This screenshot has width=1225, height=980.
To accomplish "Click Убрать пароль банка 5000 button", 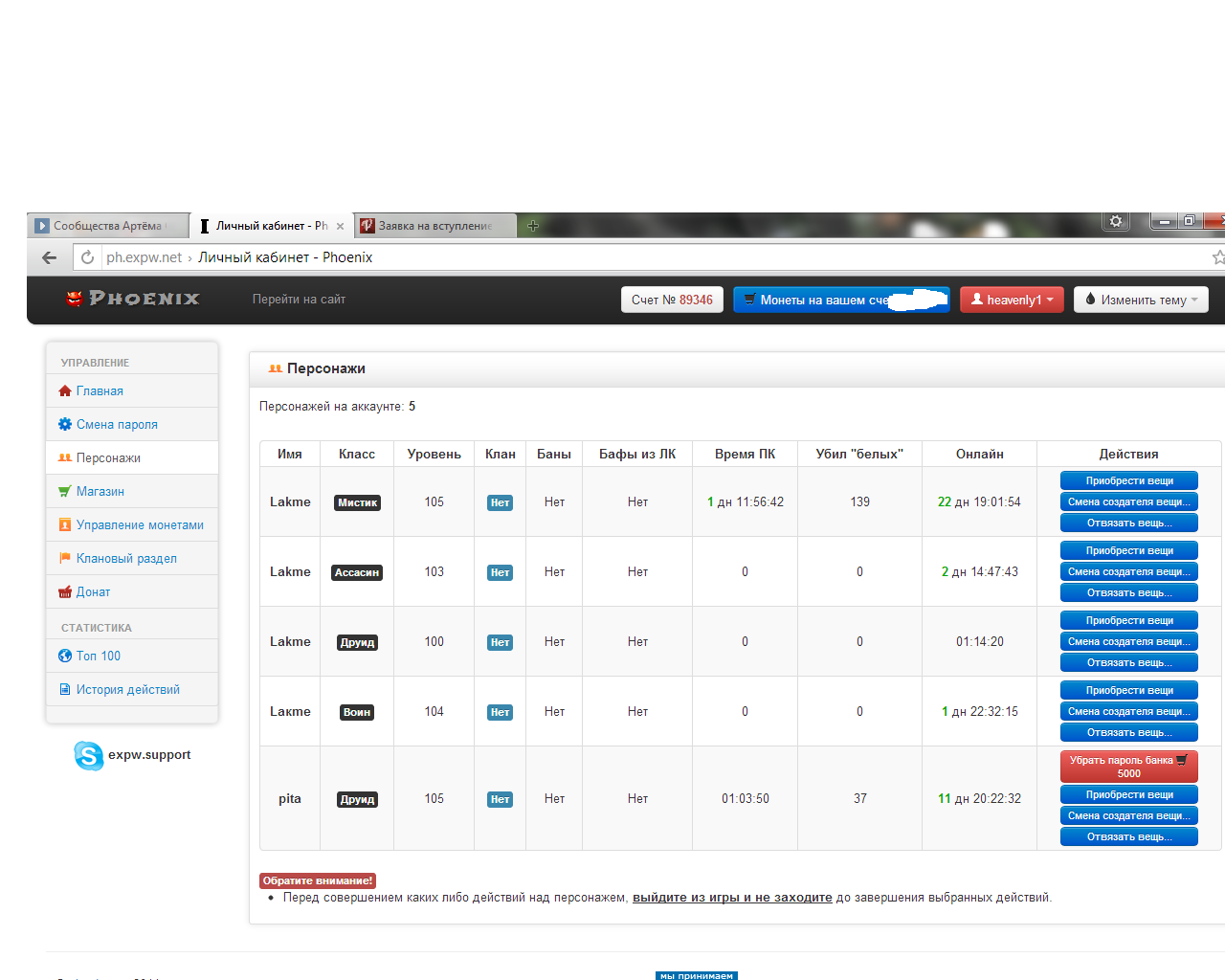I will 1129,767.
